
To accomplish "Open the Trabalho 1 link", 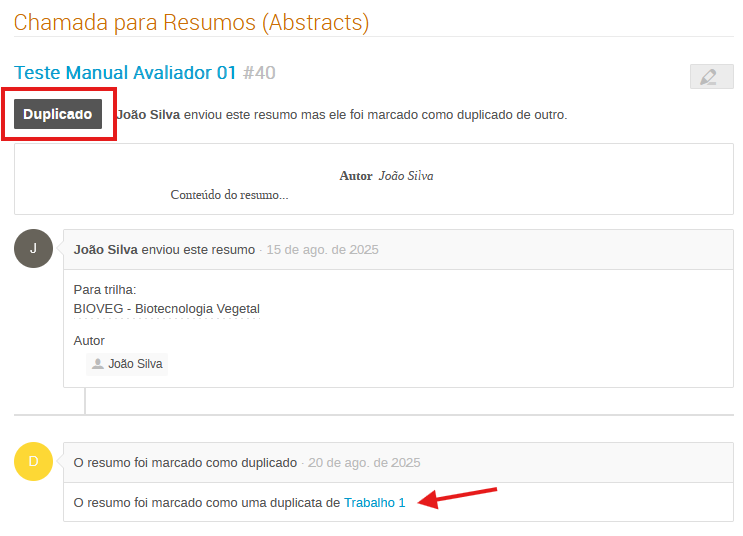I will pos(375,503).
